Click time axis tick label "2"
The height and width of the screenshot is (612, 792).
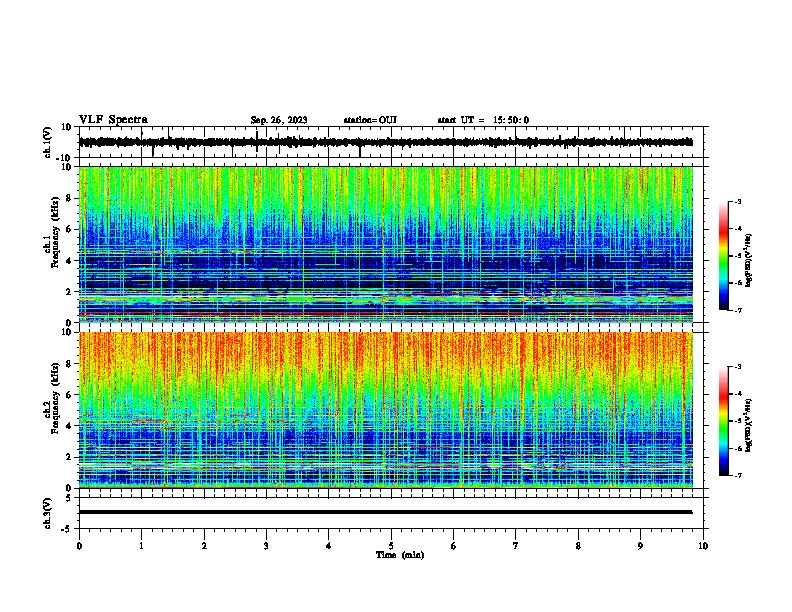[x=204, y=546]
